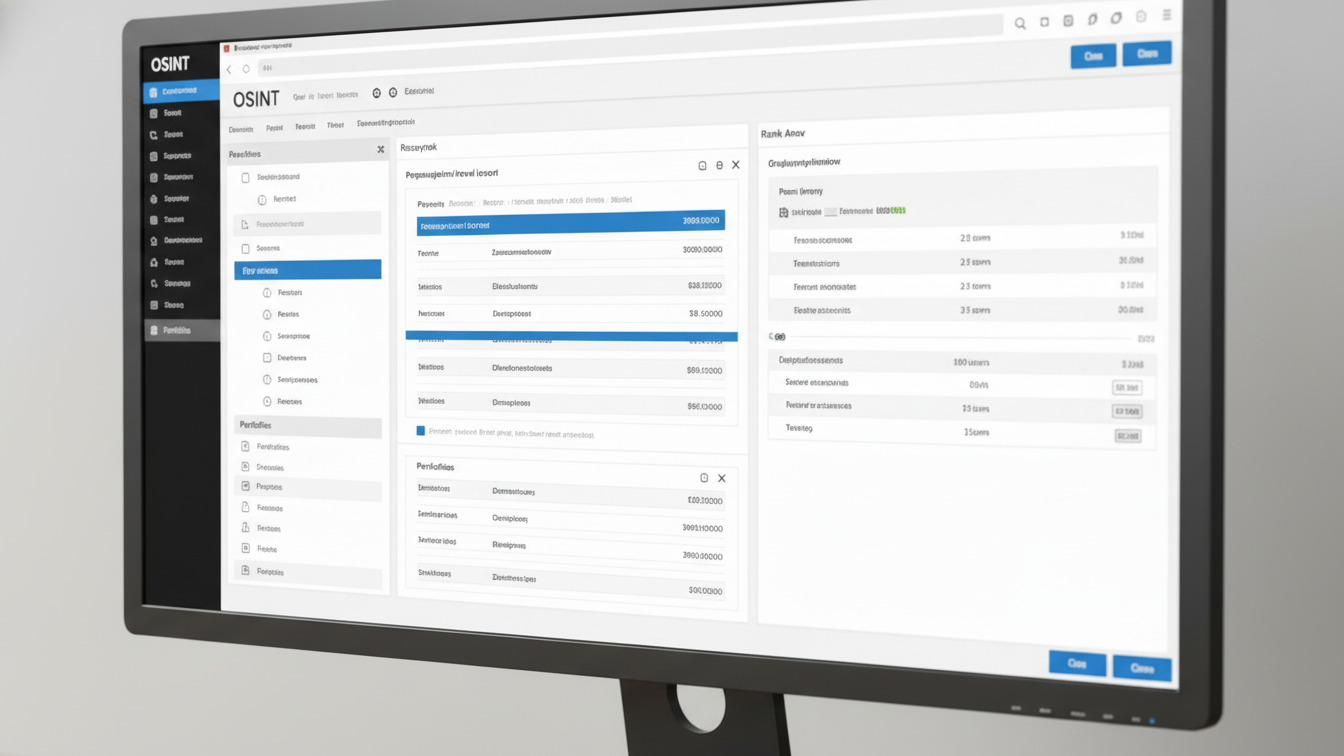Open the first tab in row below OSINT heading
This screenshot has height=756, width=1344.
click(x=241, y=129)
